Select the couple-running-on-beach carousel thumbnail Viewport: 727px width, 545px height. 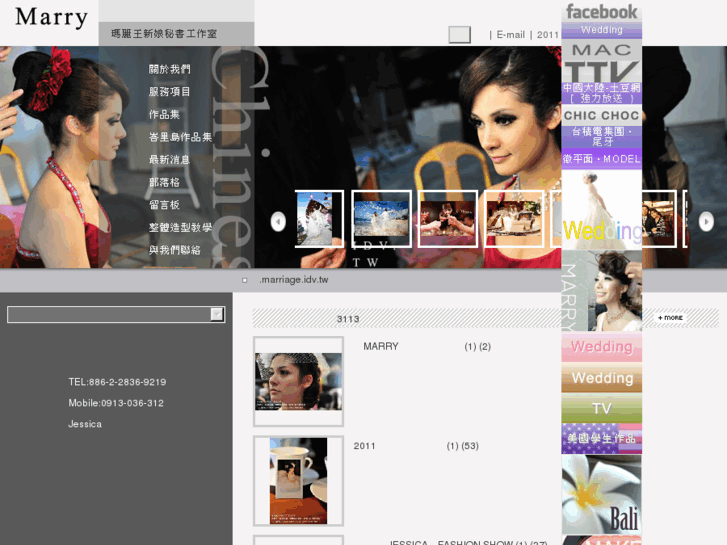click(382, 219)
